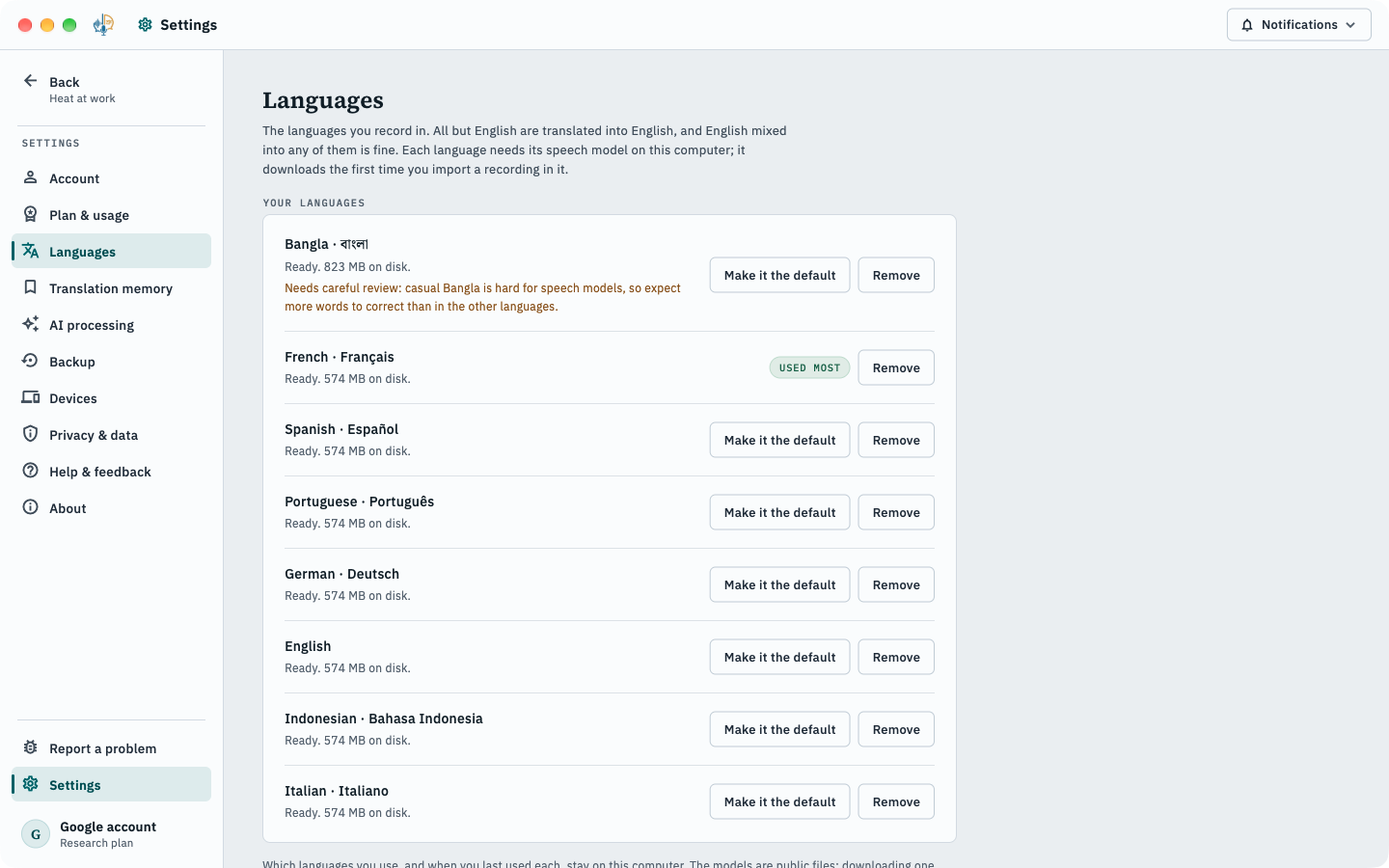Remove the English language
The width and height of the screenshot is (1389, 868).
(896, 657)
